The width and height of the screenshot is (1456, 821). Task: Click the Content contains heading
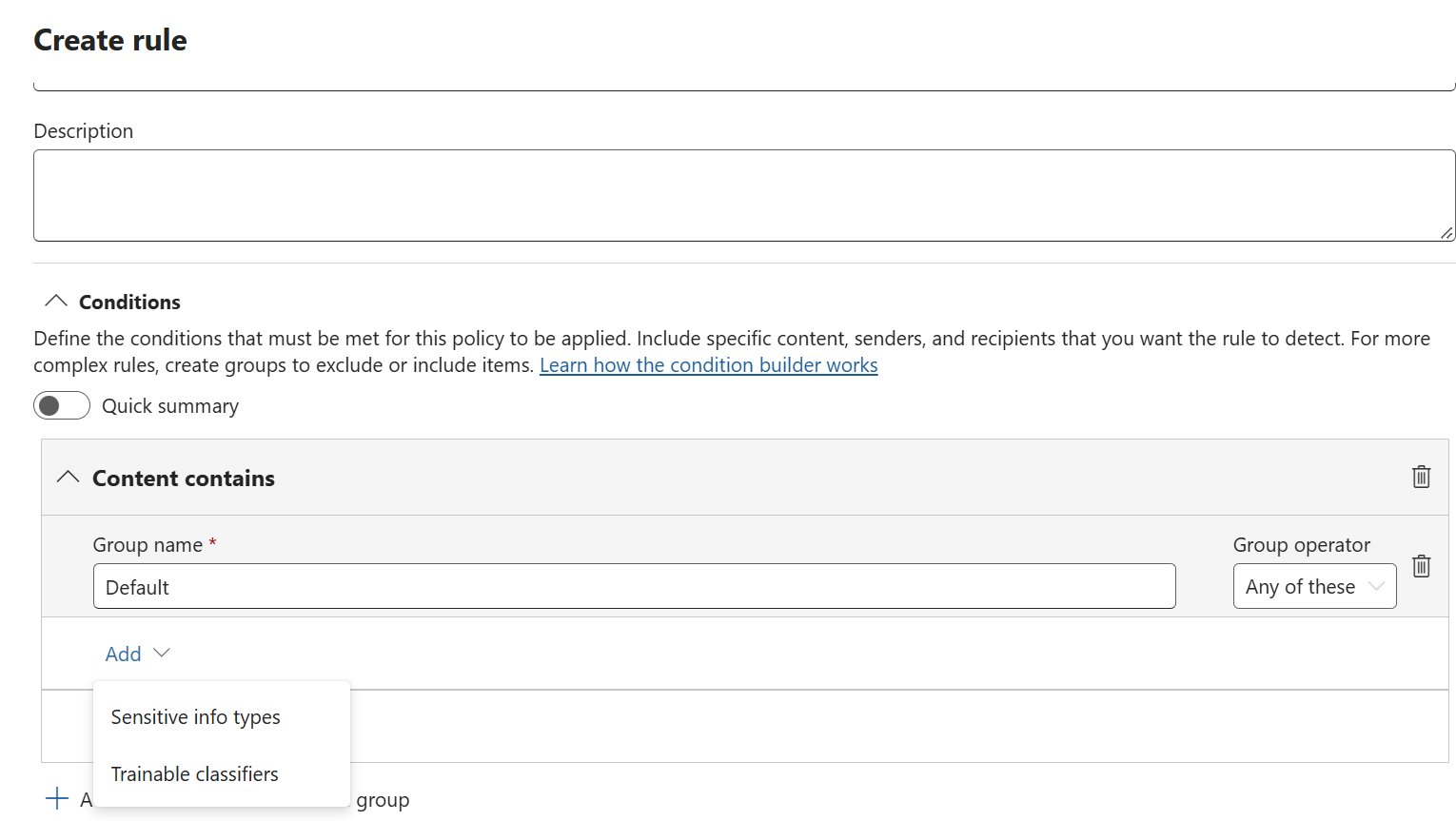coord(184,479)
